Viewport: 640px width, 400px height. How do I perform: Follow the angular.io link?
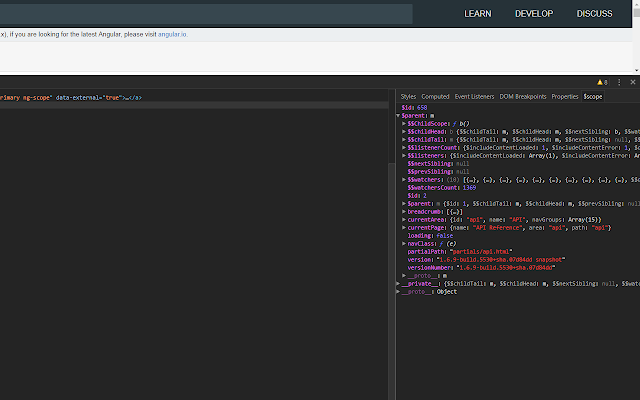[171, 34]
